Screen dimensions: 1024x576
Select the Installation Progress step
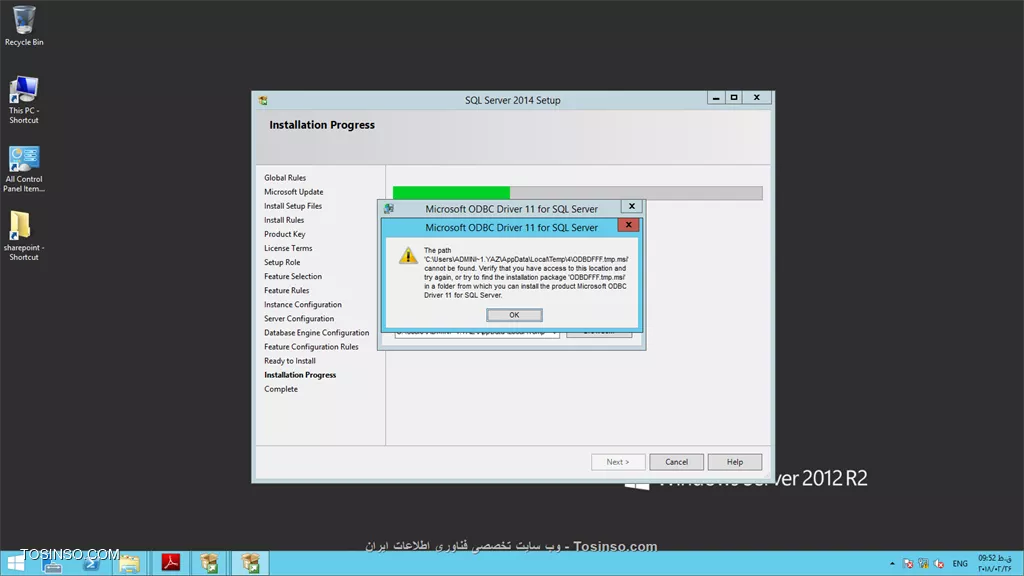point(300,375)
